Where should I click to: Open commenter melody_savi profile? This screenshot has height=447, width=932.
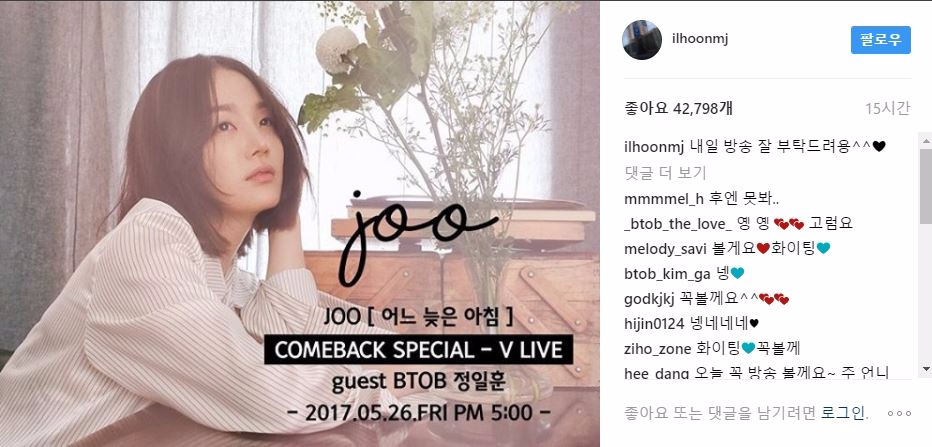point(657,249)
